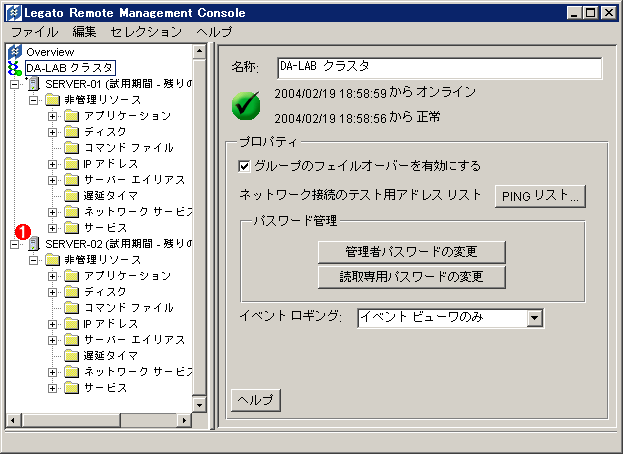The width and height of the screenshot is (623, 454).
Task: Expand サーバー エイリアス under SERVER-02
Action: click(x=52, y=340)
